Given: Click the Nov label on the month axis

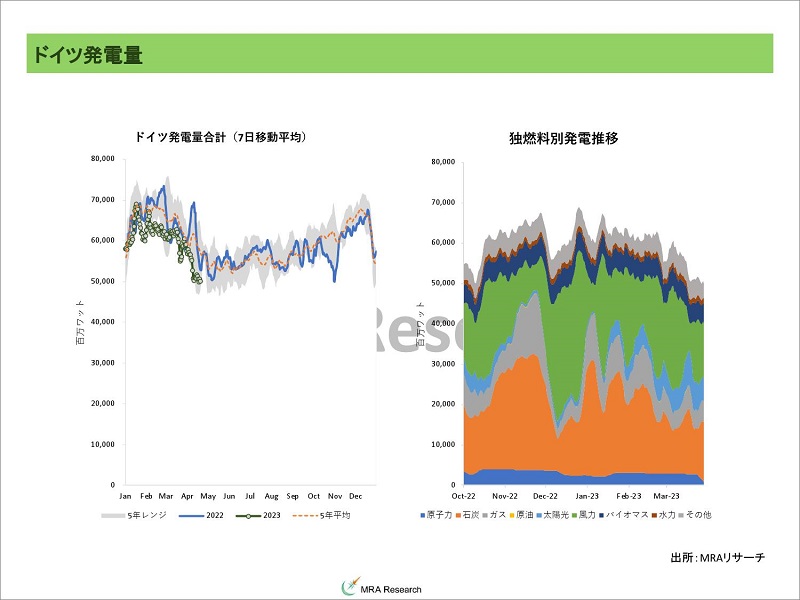Looking at the screenshot, I should [335, 496].
